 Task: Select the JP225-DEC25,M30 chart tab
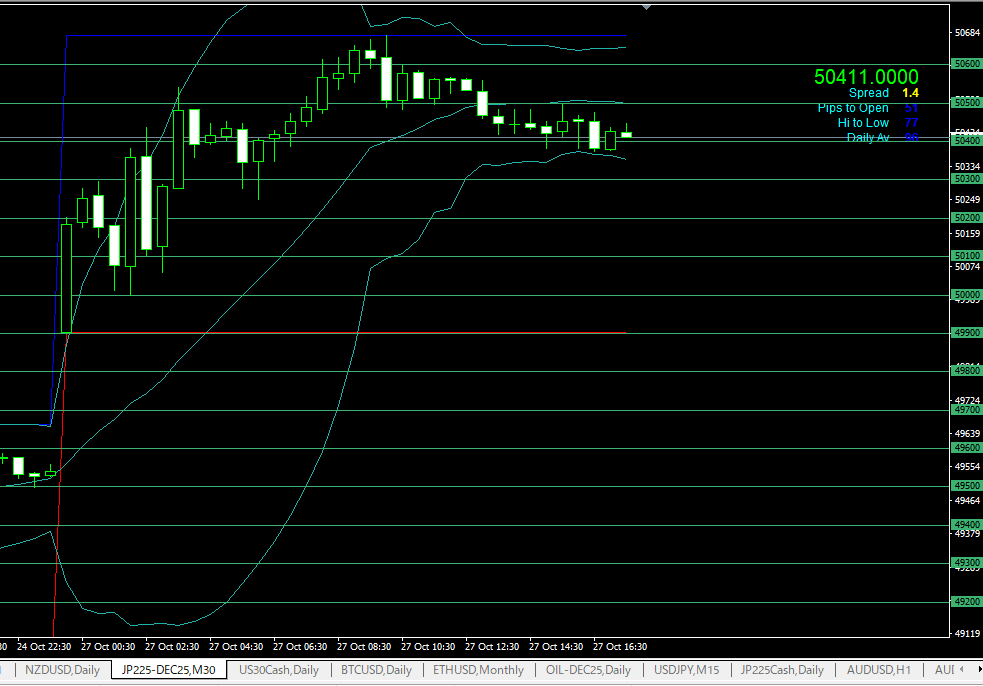(x=168, y=670)
